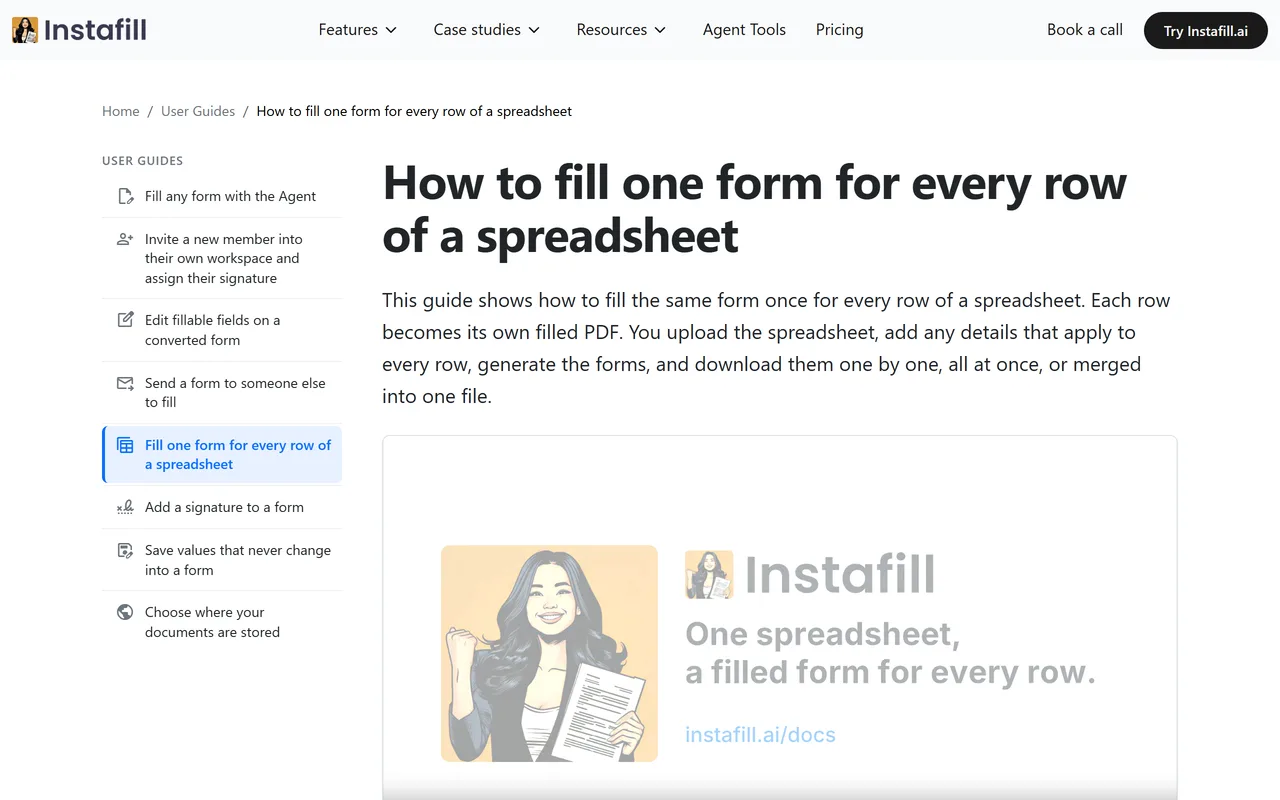
Task: Click the instafill.ai/docs link in the preview
Action: [760, 735]
